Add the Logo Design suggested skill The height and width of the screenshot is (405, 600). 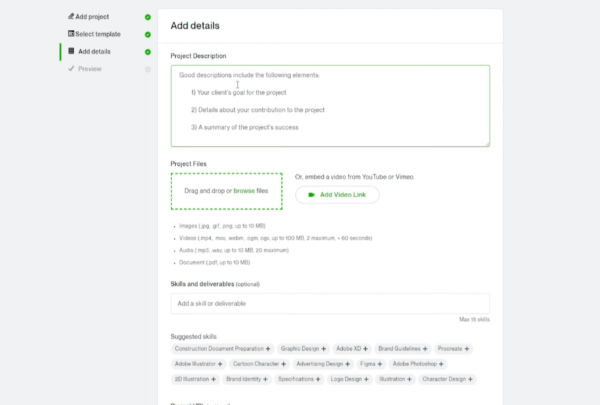click(x=349, y=379)
